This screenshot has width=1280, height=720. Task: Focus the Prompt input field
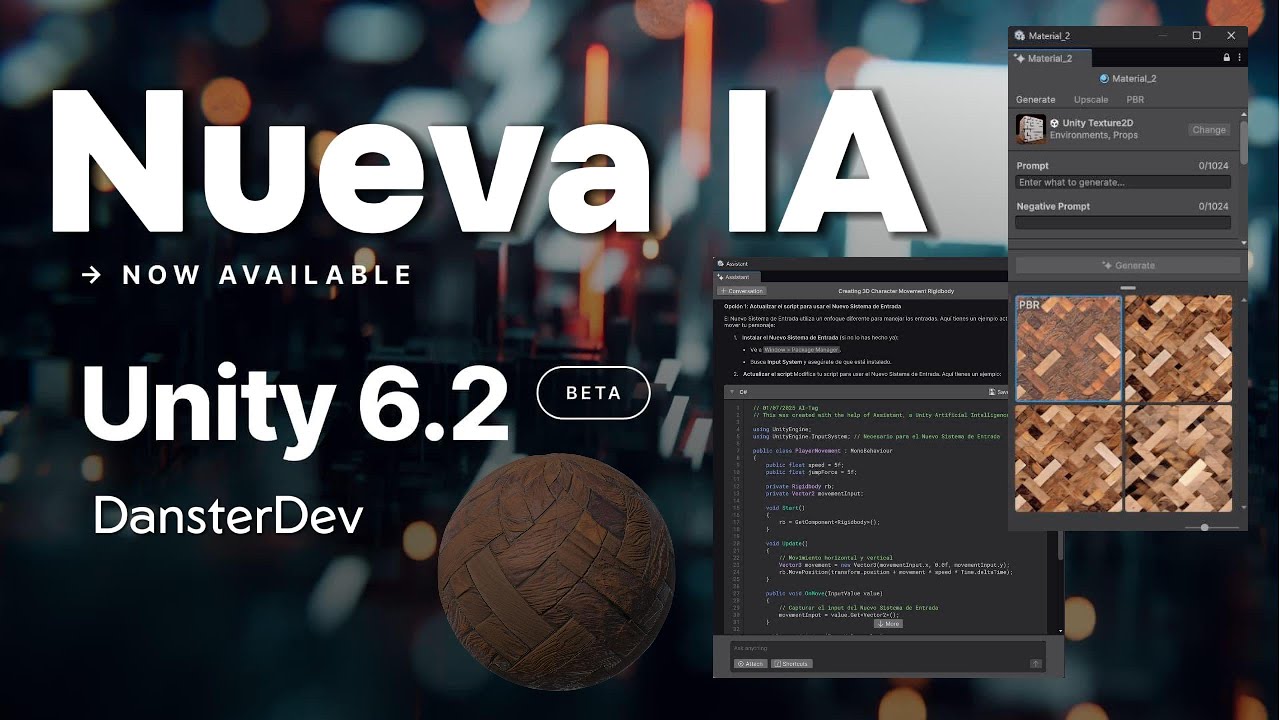(1122, 183)
